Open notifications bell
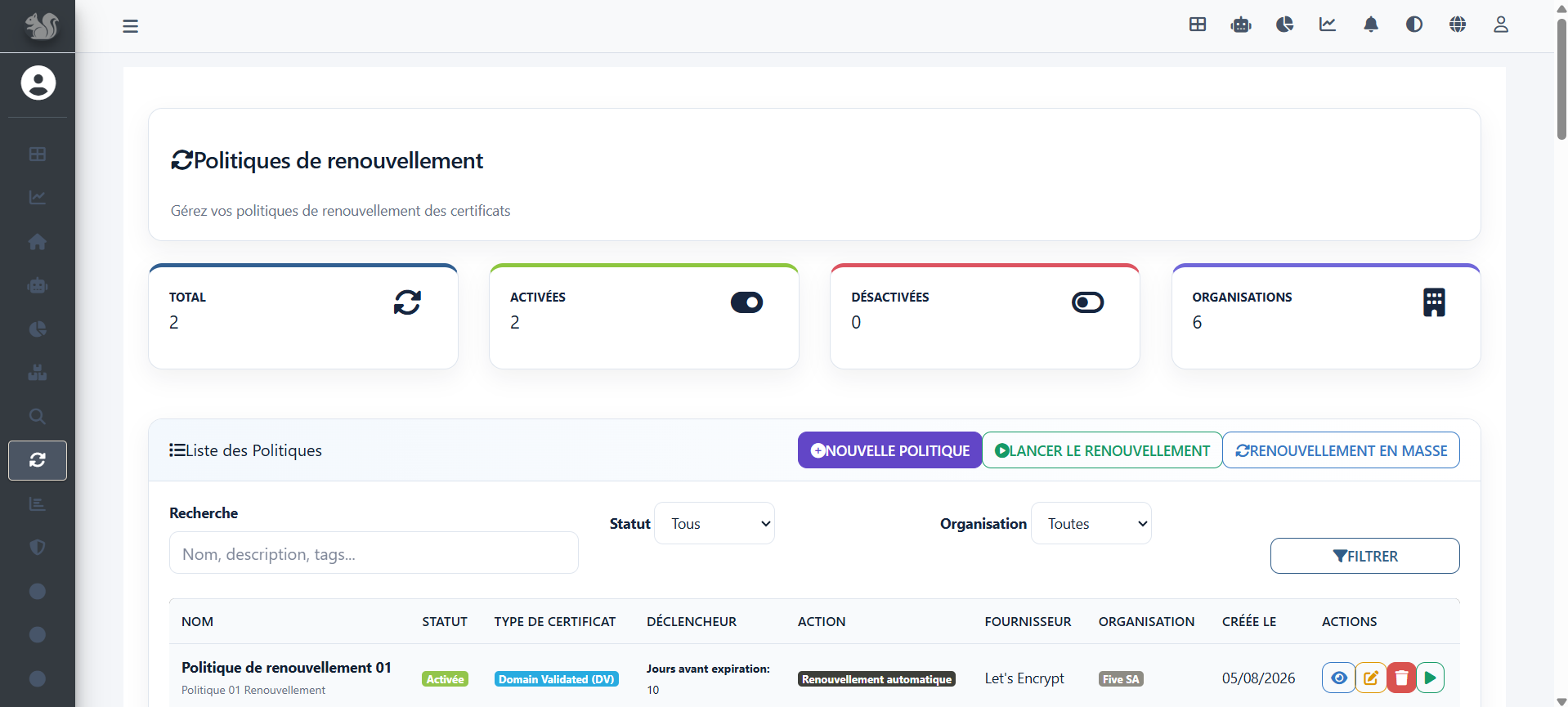1568x707 pixels. pos(1371,25)
